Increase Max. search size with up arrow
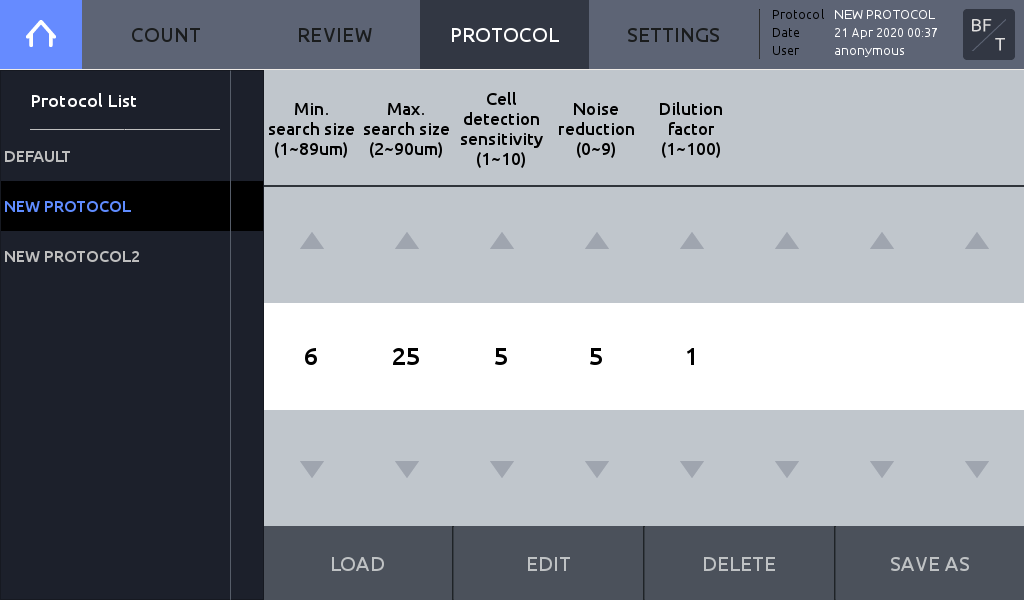The width and height of the screenshot is (1024, 600). tap(407, 241)
